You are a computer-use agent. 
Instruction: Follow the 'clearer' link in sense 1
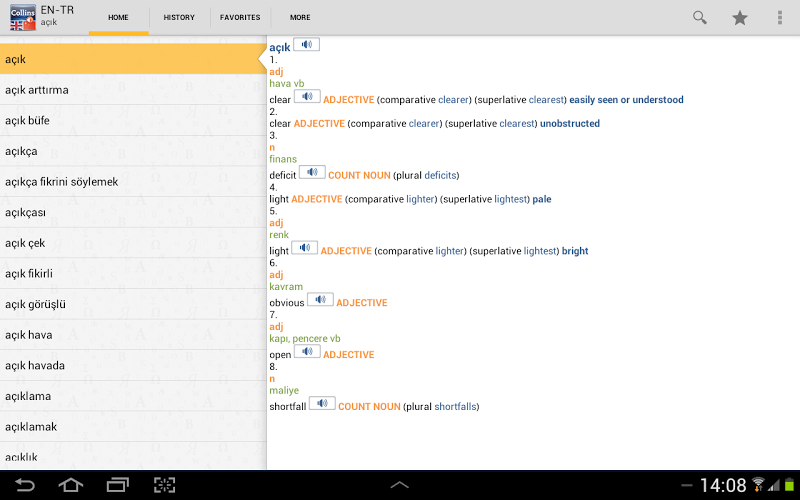tap(453, 100)
